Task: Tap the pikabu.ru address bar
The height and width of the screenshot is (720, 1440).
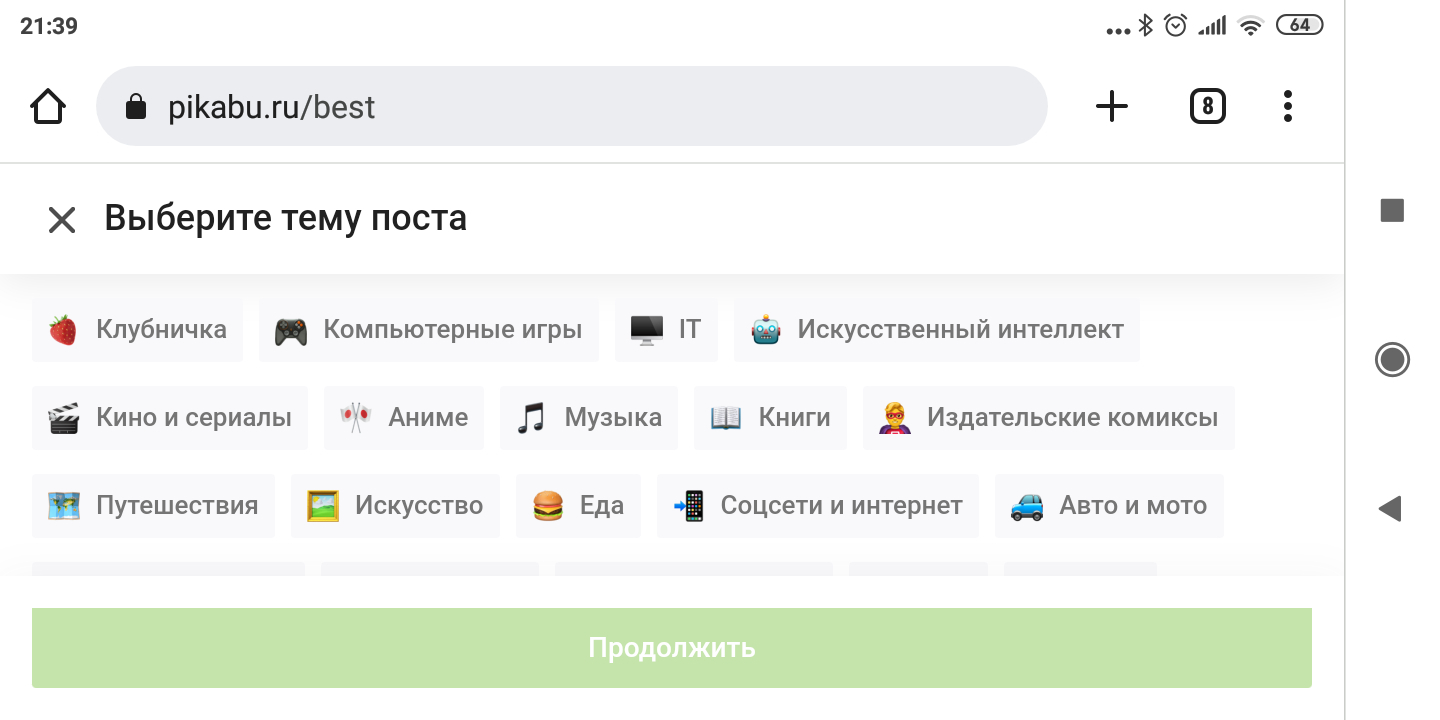Action: click(x=570, y=107)
